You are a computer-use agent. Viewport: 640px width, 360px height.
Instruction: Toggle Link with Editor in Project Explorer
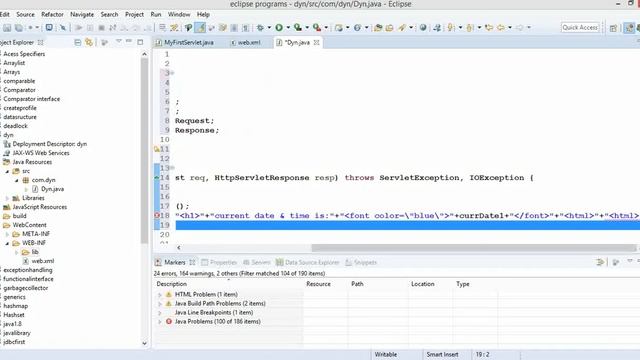[89, 42]
